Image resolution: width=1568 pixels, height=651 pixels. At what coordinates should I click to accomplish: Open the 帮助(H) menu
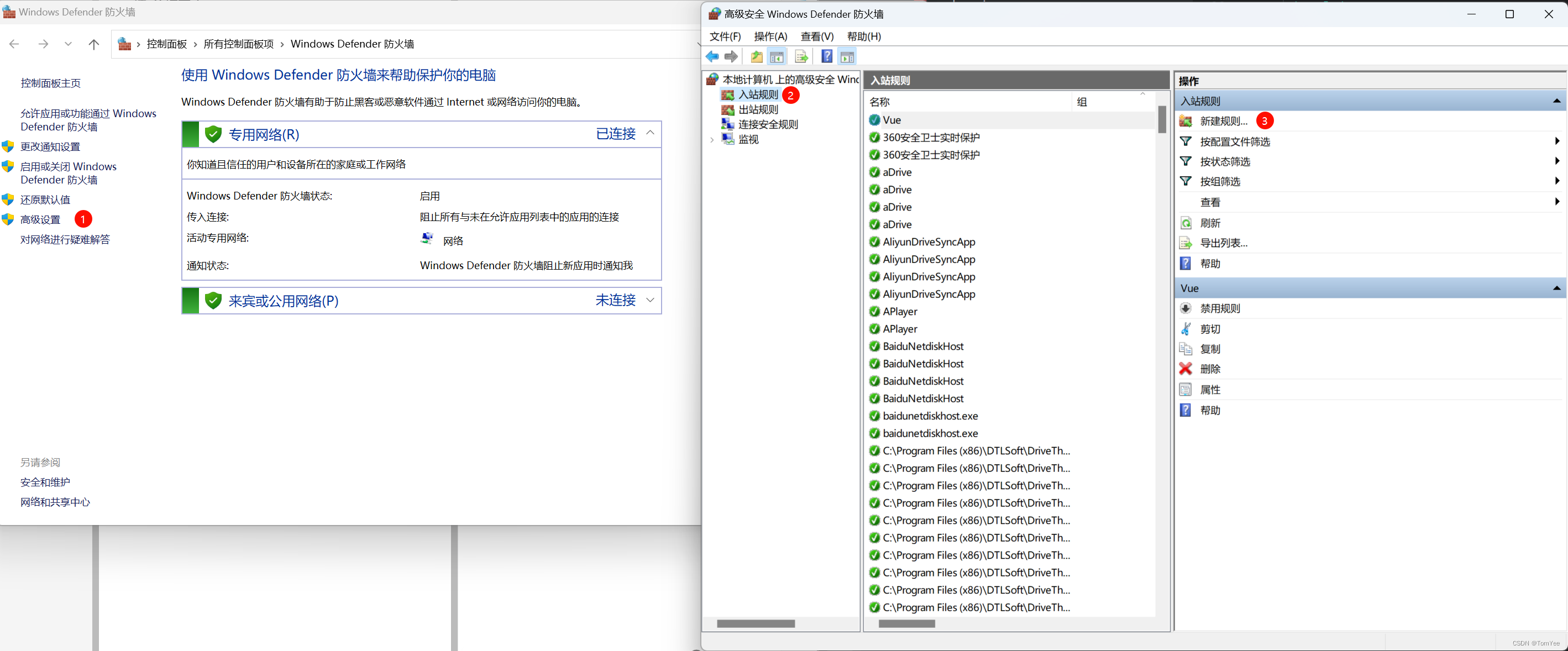point(864,36)
